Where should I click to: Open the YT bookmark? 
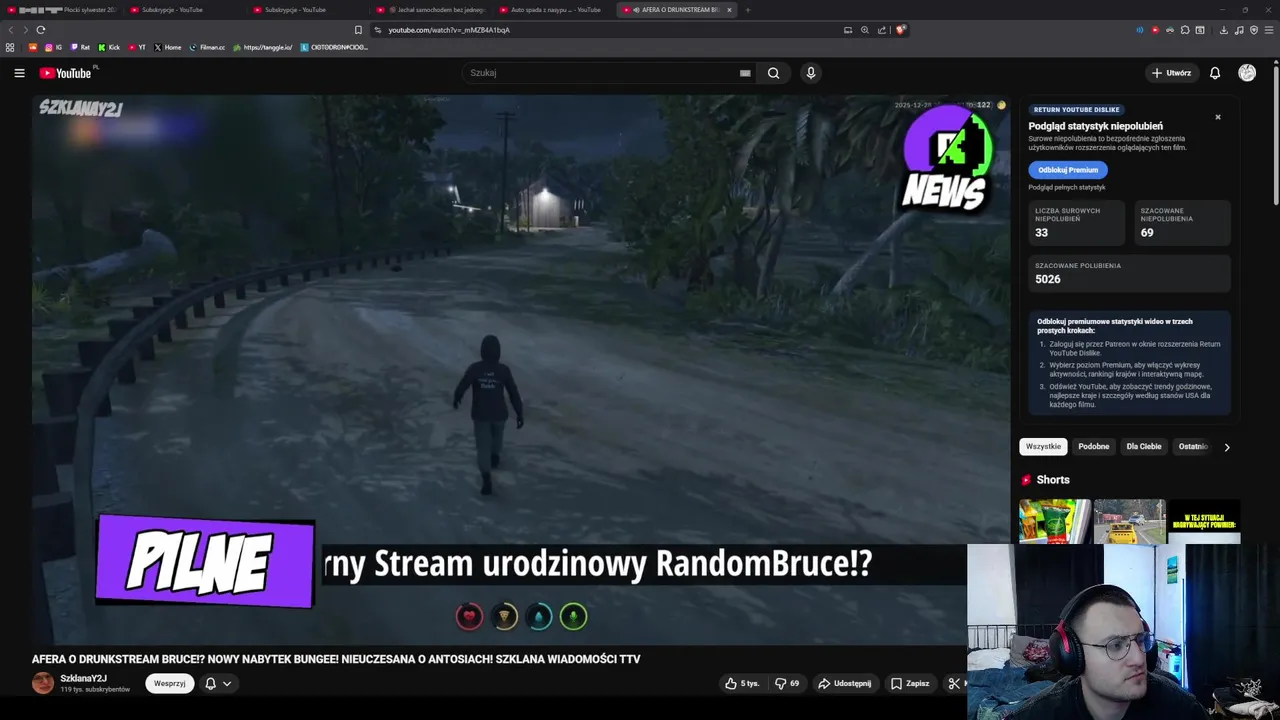pos(137,47)
